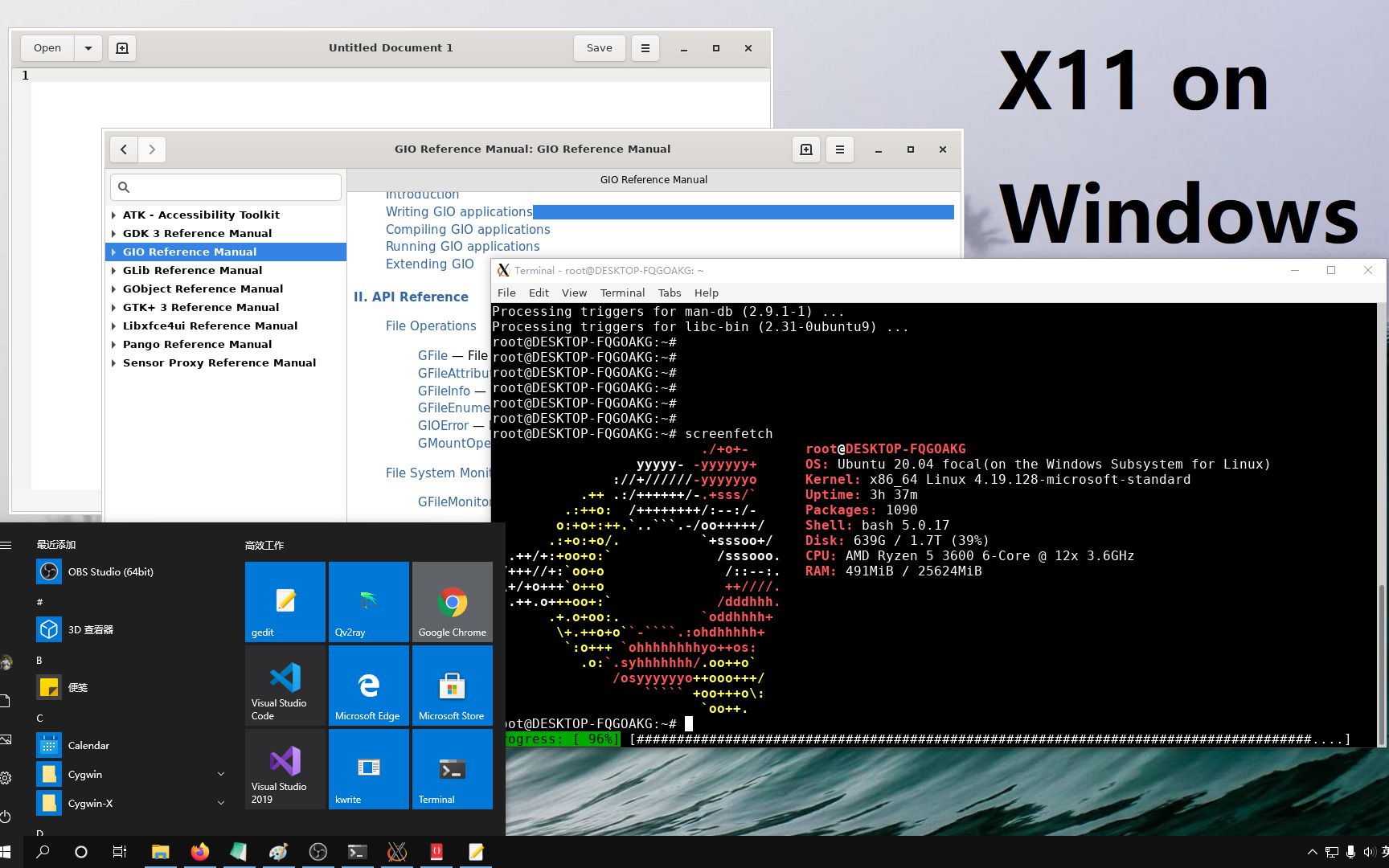Screen dimensions: 1389x868
Task: Expand the selected GIO Reference Manual tree node
Action: [x=113, y=252]
